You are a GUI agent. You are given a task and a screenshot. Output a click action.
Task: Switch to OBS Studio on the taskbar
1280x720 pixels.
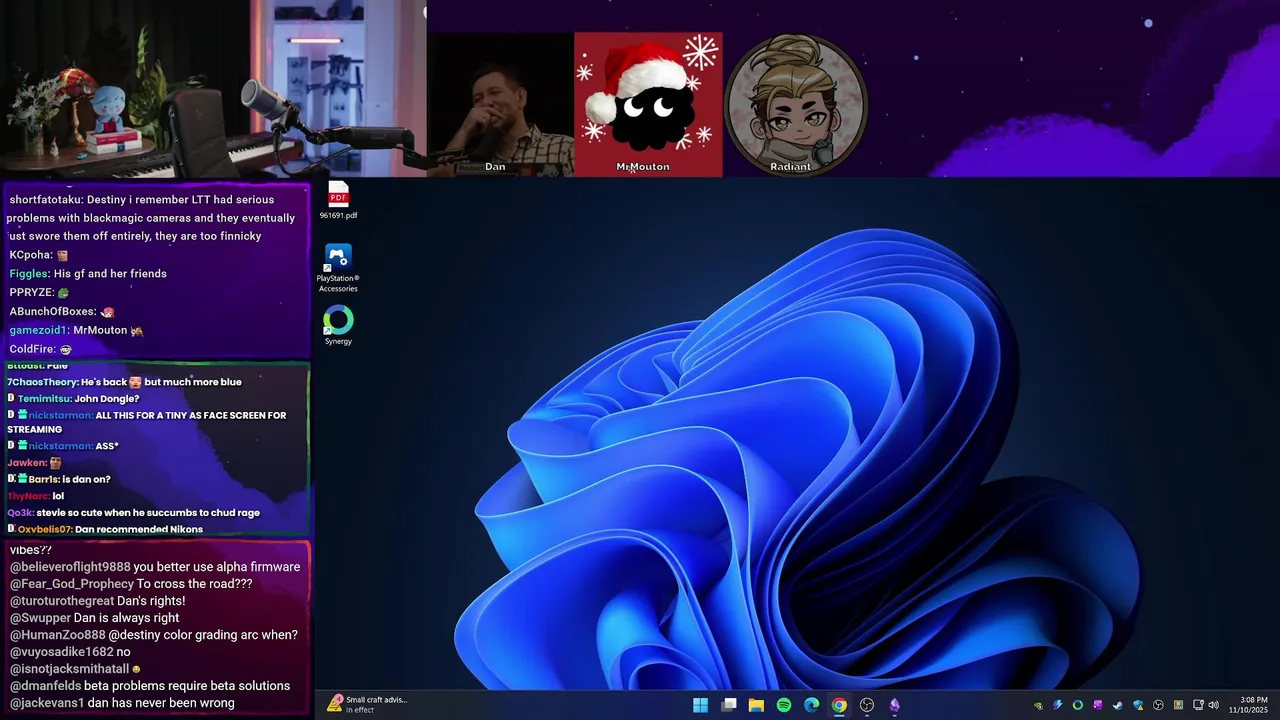coord(867,705)
